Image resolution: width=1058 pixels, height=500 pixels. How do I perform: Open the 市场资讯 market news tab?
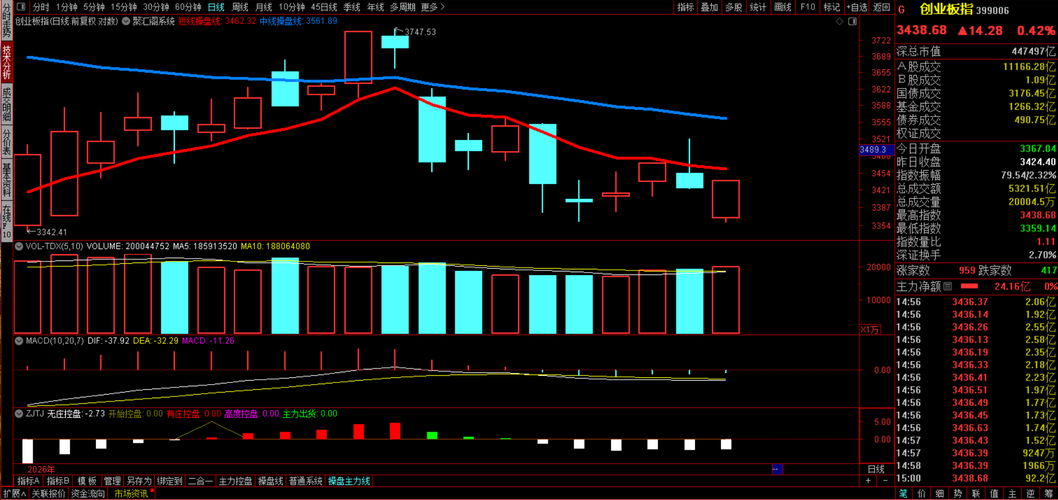coord(130,494)
